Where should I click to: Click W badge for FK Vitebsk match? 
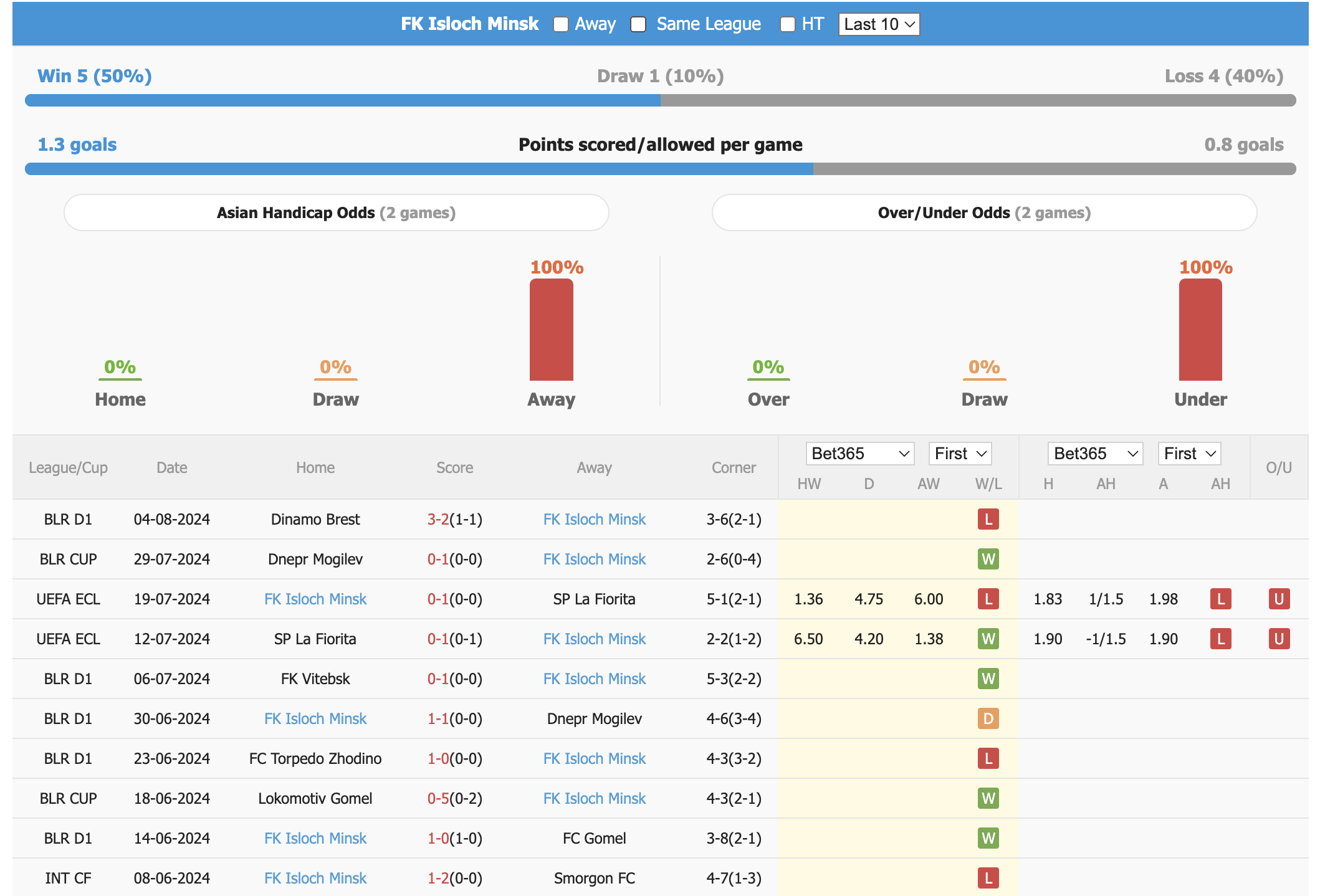click(988, 679)
